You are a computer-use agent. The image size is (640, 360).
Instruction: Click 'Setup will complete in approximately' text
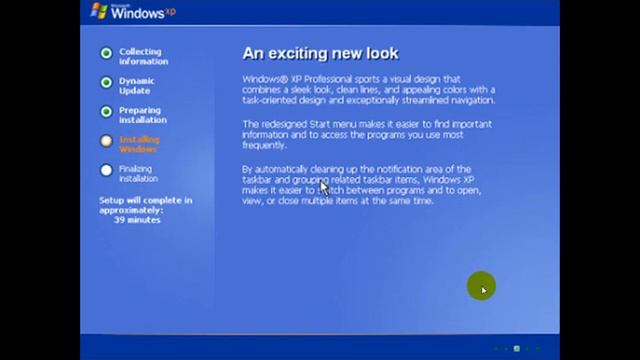tap(145, 205)
